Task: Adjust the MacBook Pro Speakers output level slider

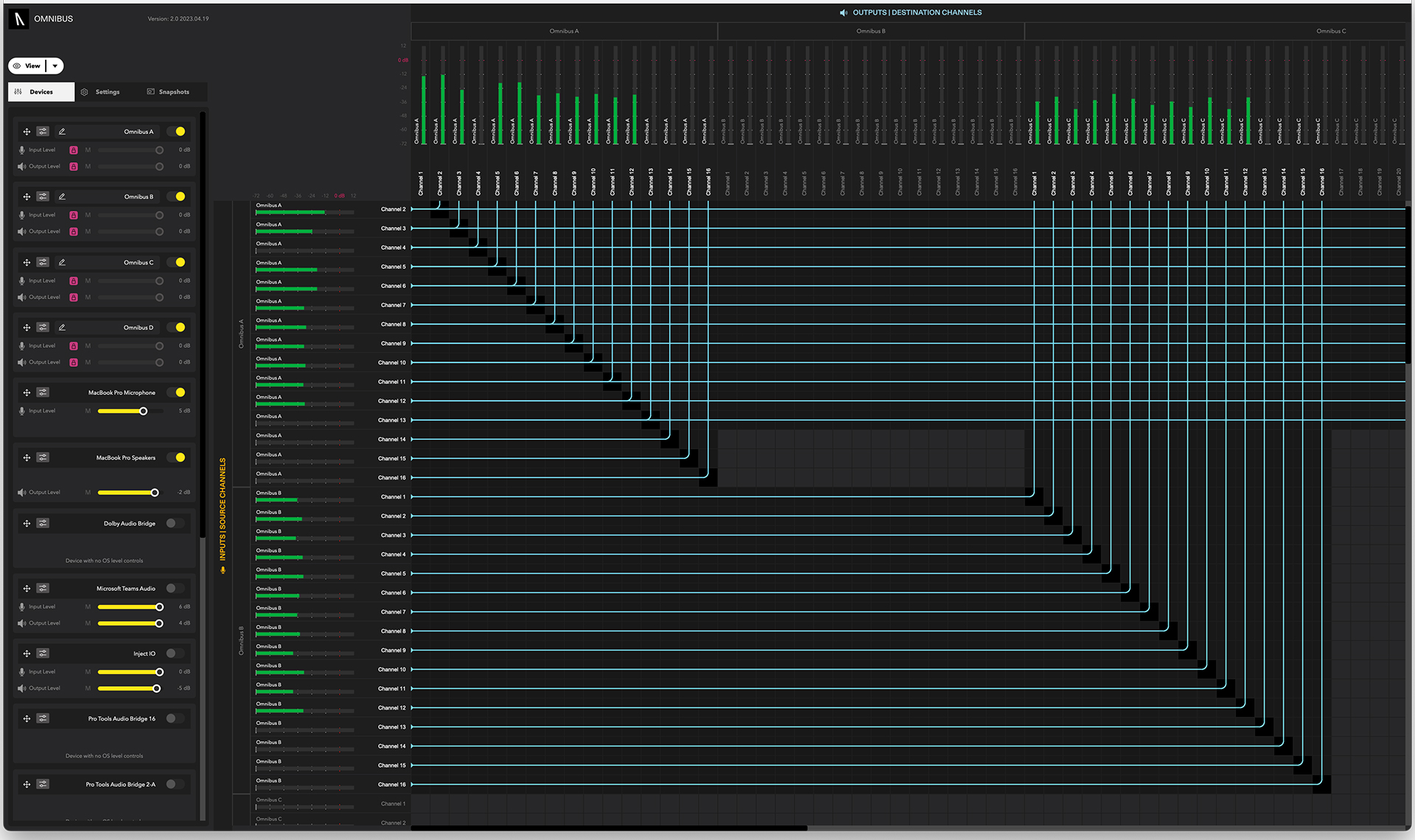Action: [x=130, y=492]
